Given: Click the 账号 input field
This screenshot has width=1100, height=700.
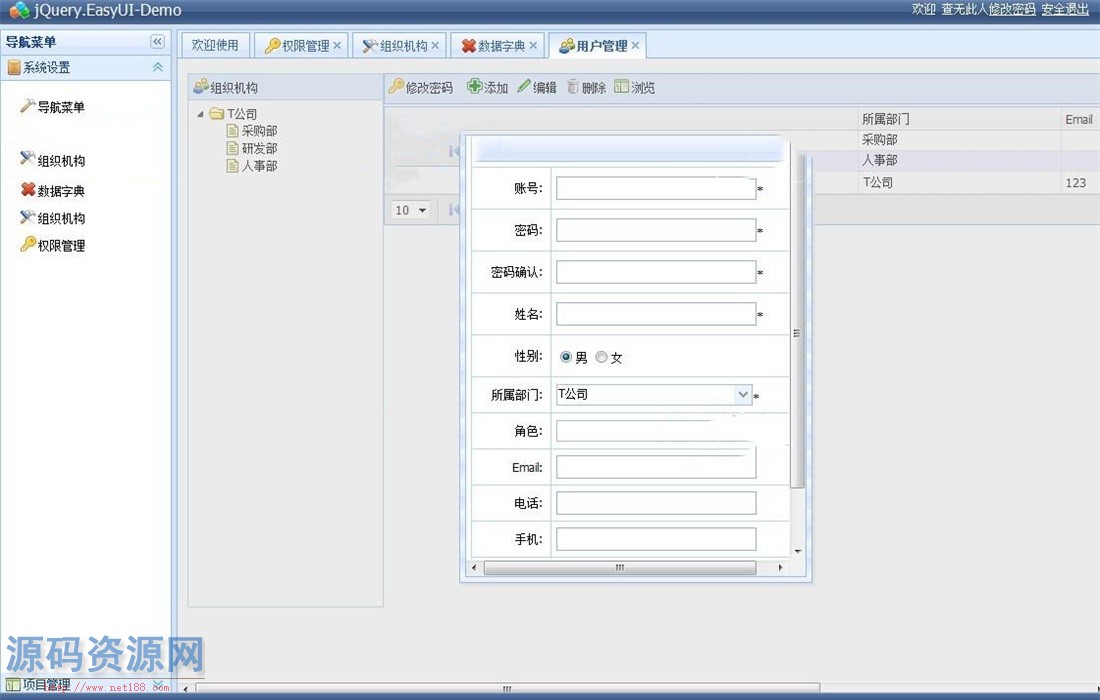Looking at the screenshot, I should [655, 188].
